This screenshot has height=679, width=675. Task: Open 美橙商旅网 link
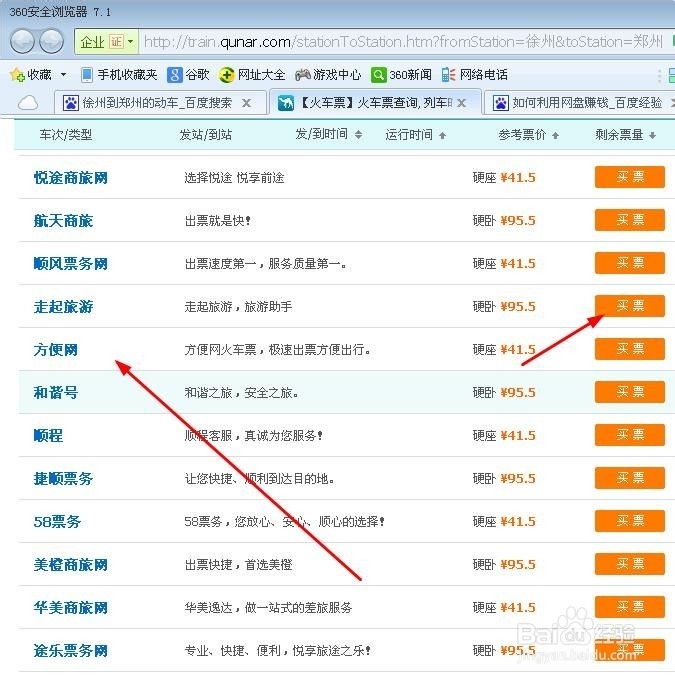click(x=71, y=565)
